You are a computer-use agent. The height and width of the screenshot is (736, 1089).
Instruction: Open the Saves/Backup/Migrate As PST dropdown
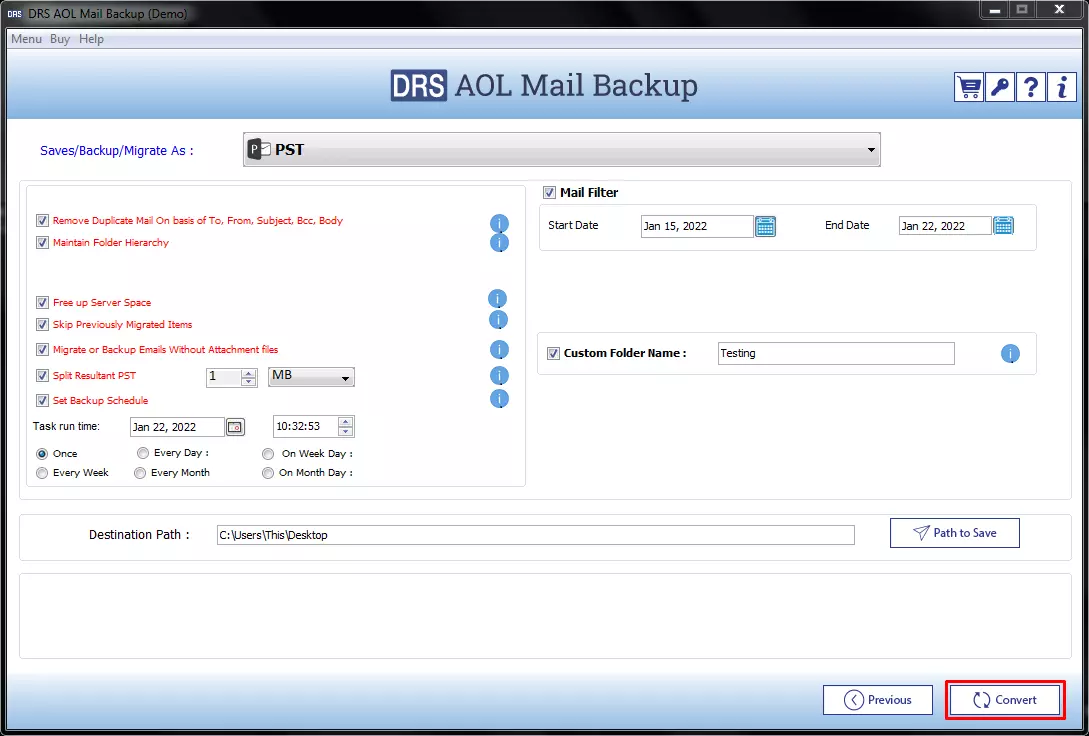click(x=561, y=149)
